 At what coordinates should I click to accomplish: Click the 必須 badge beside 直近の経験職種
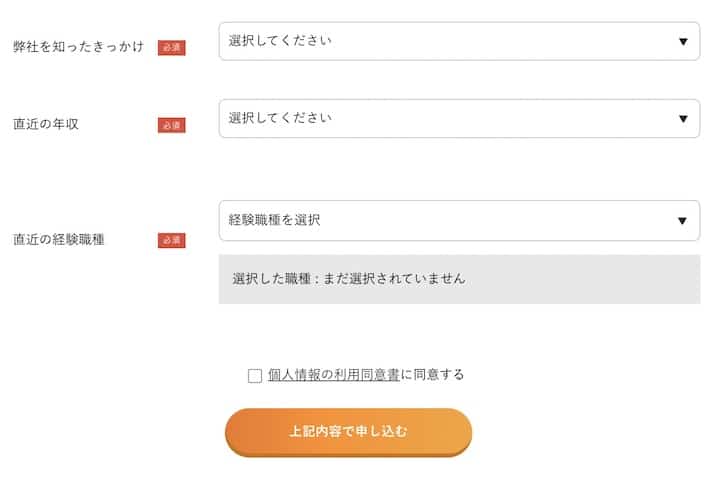[x=171, y=240]
